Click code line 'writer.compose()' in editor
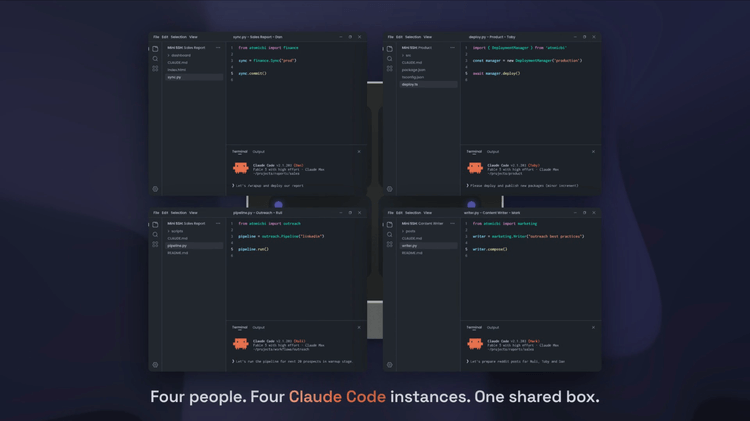Screen dimensions: 750x421 pos(490,249)
